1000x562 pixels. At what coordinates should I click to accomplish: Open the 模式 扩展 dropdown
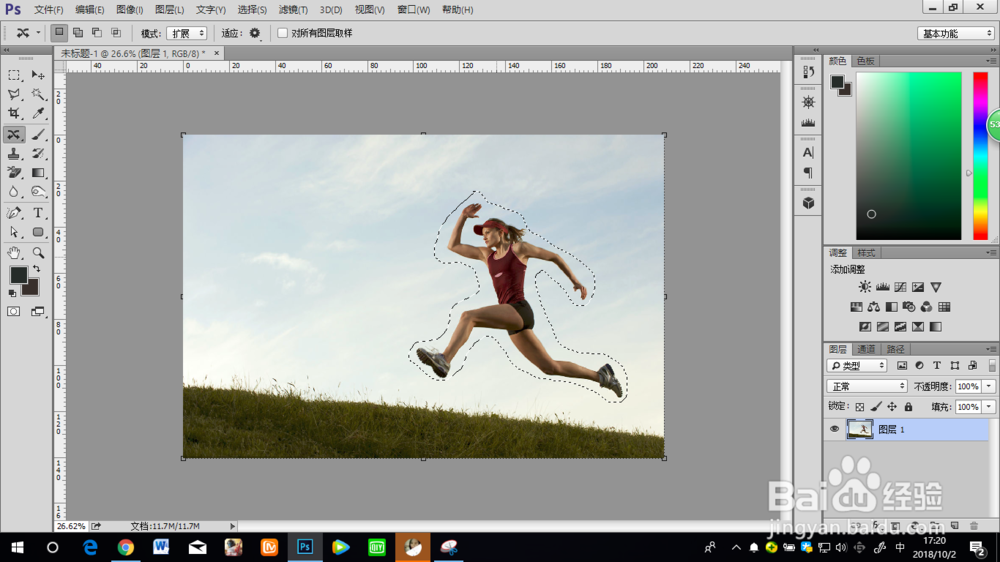[186, 33]
